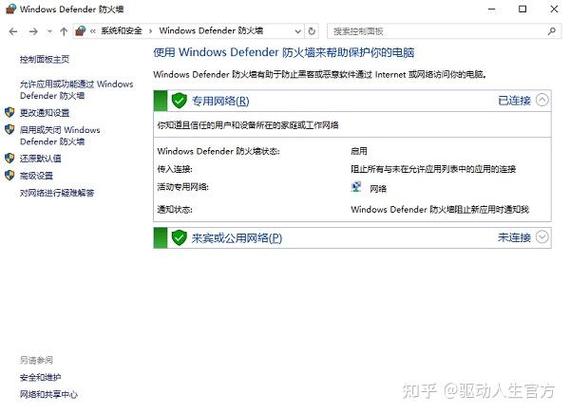
Task: Open 网络和共享中心 link
Action: 49,394
